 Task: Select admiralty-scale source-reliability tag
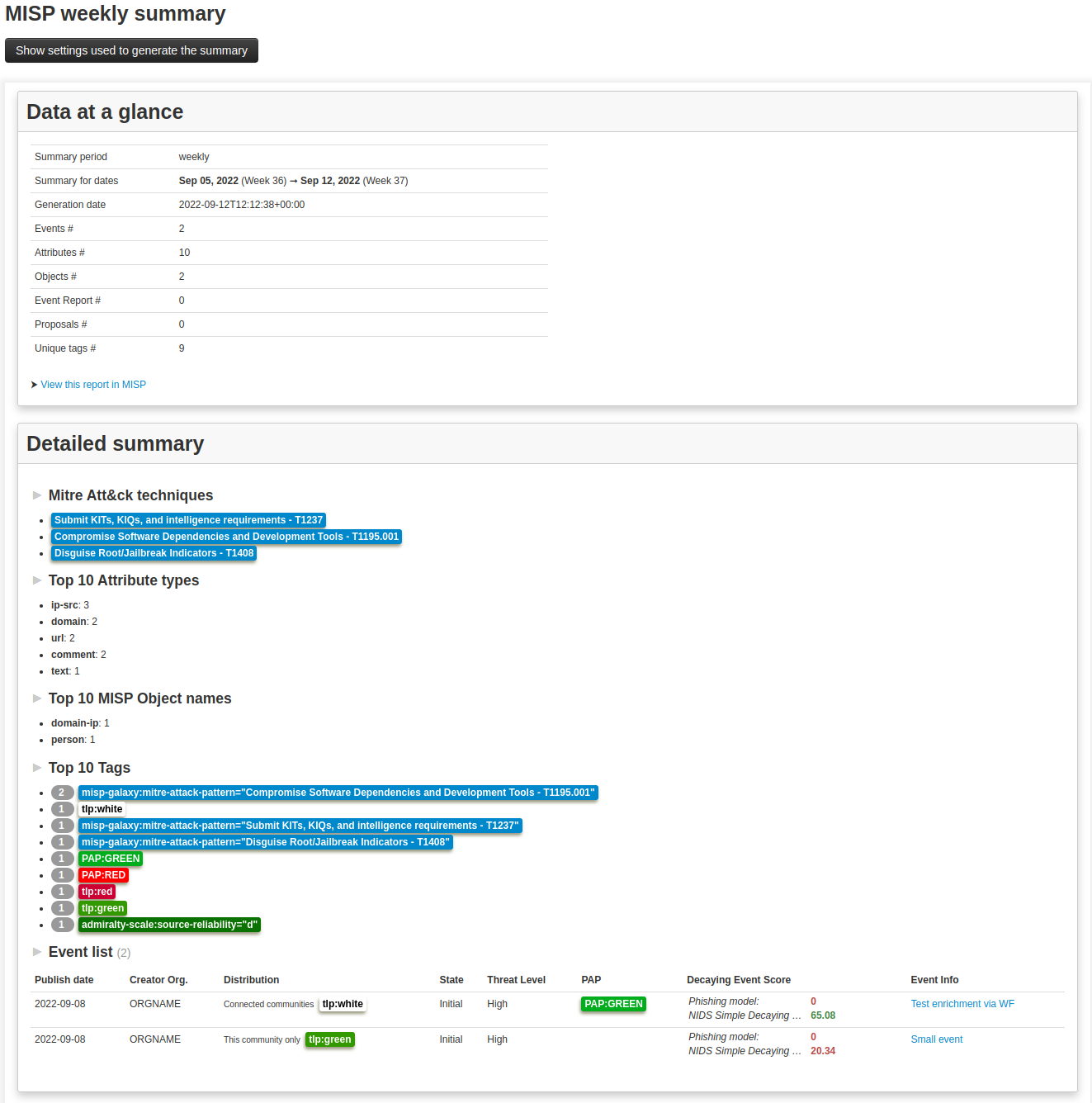[169, 925]
